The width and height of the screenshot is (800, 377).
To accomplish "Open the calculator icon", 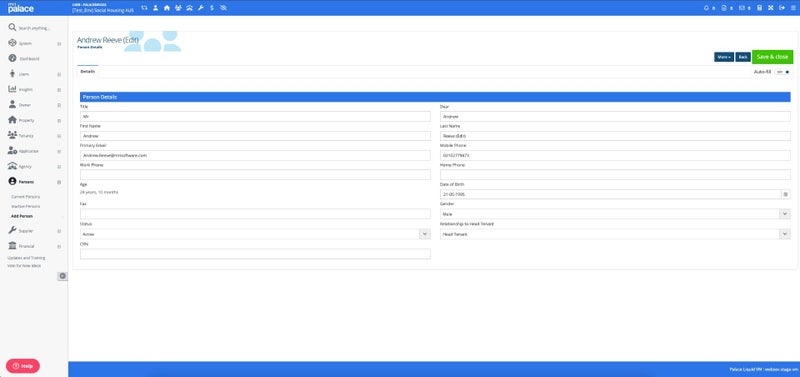I will (x=760, y=8).
